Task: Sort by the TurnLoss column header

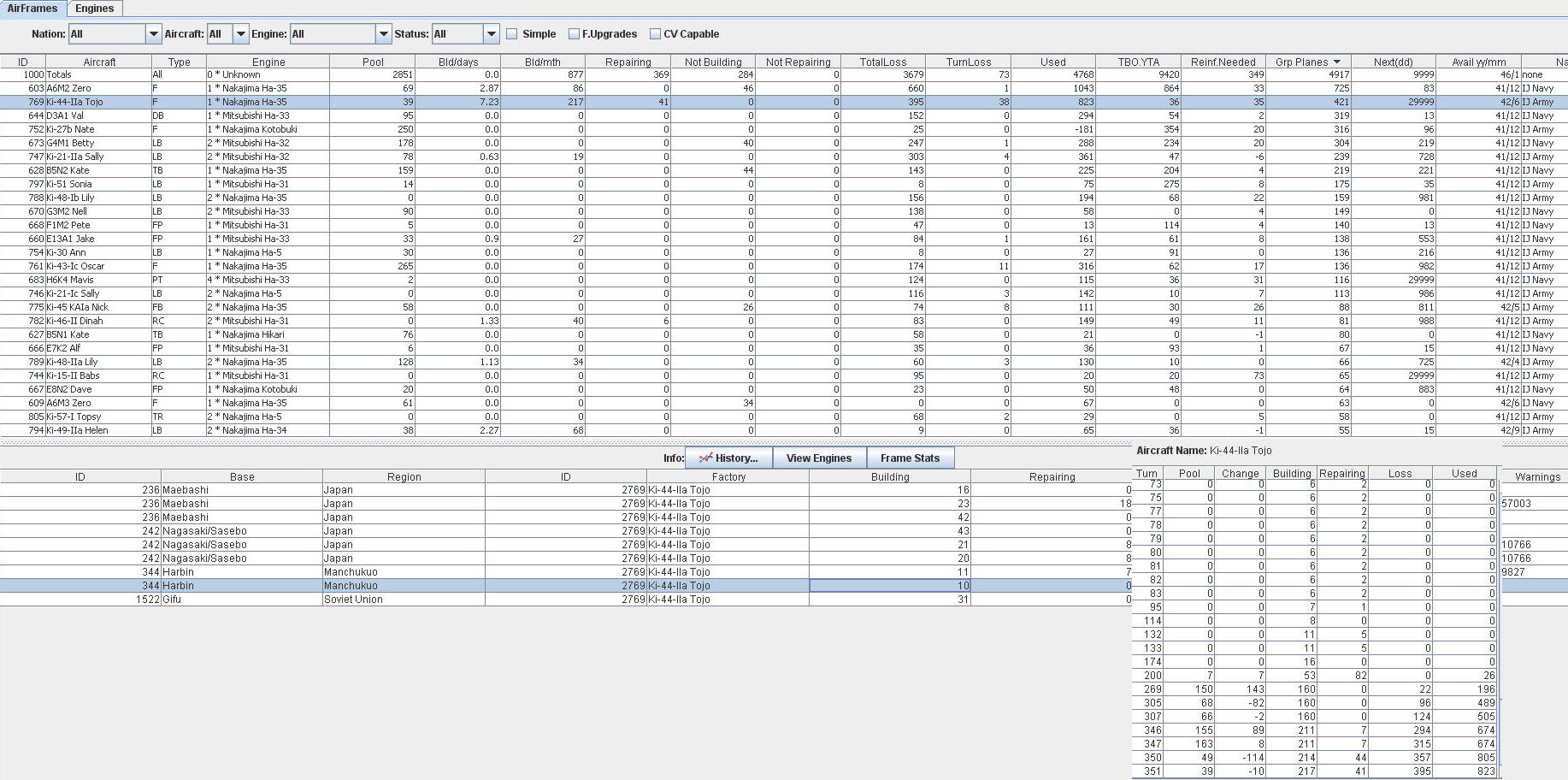Action: coord(969,62)
